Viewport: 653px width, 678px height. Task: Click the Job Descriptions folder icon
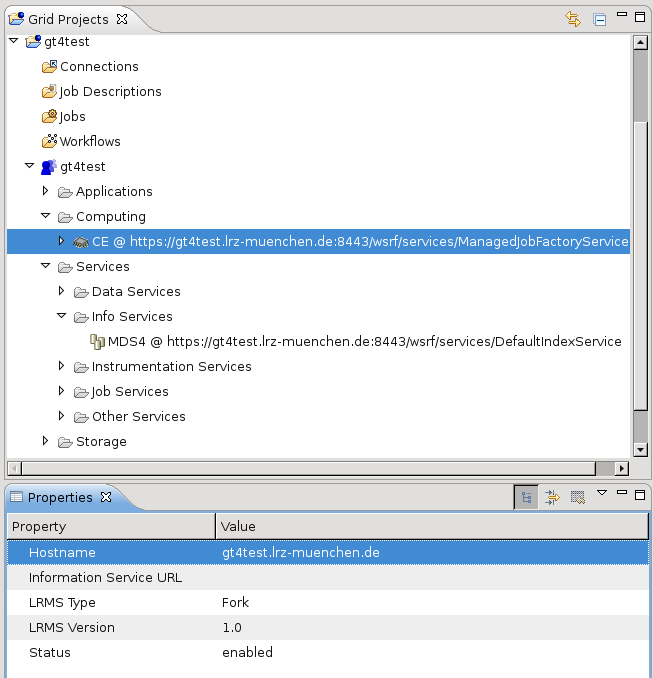[x=49, y=92]
